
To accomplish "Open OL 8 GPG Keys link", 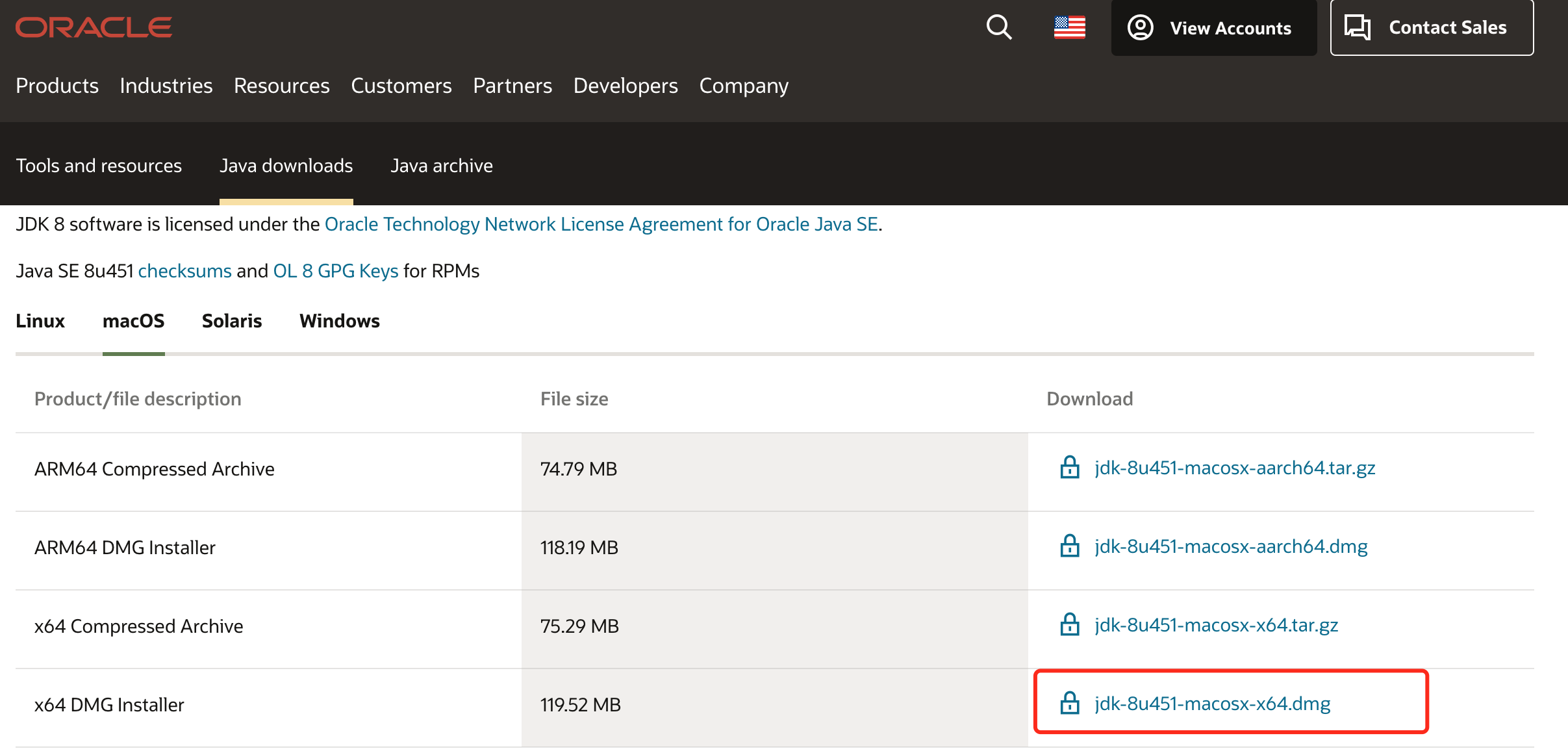I will (335, 271).
